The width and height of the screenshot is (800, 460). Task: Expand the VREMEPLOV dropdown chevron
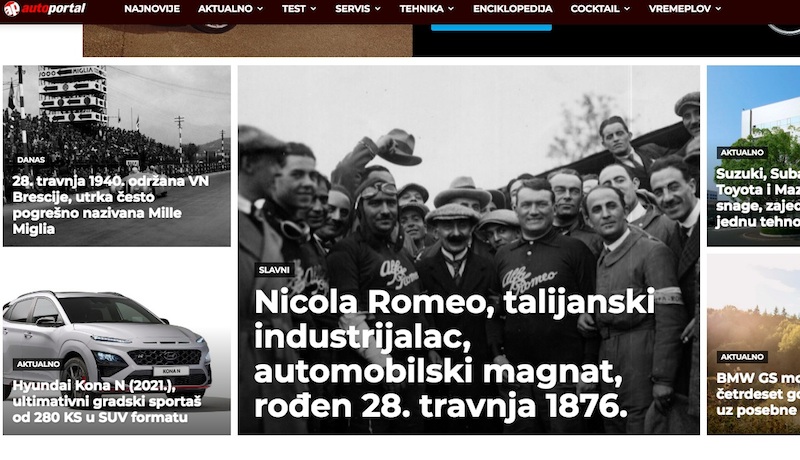pyautogui.click(x=718, y=9)
